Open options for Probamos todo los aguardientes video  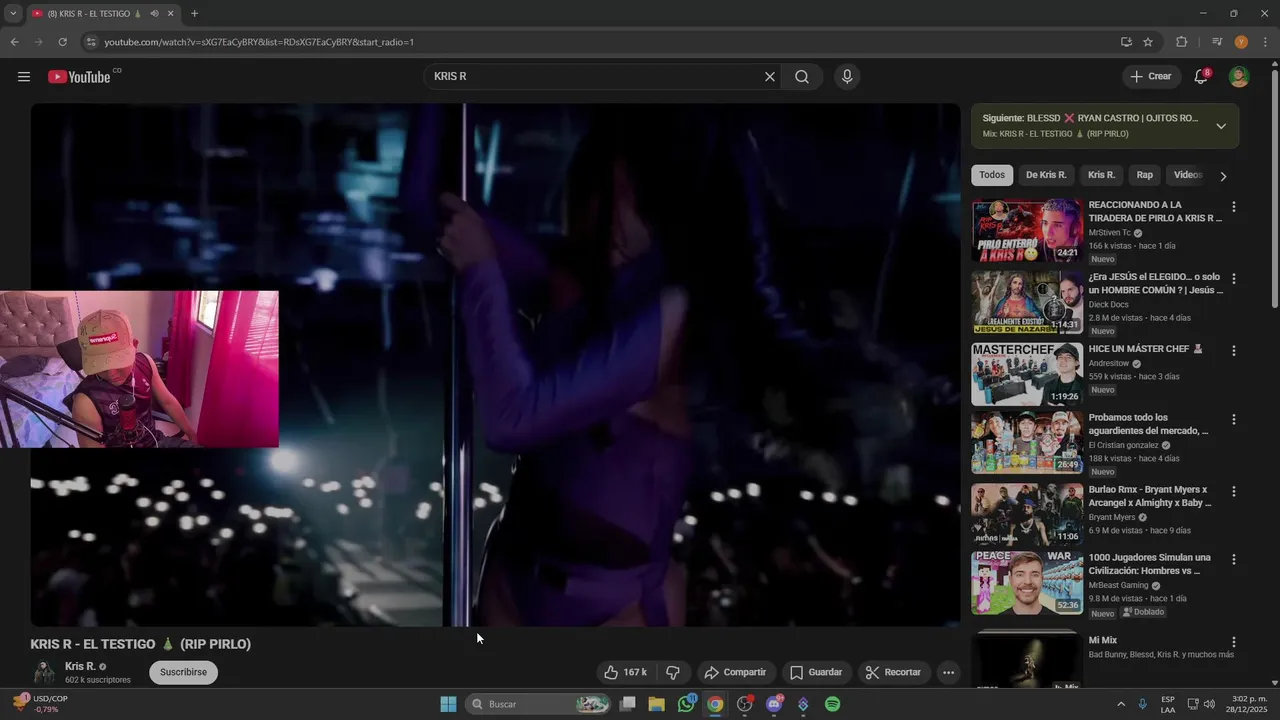(1233, 420)
